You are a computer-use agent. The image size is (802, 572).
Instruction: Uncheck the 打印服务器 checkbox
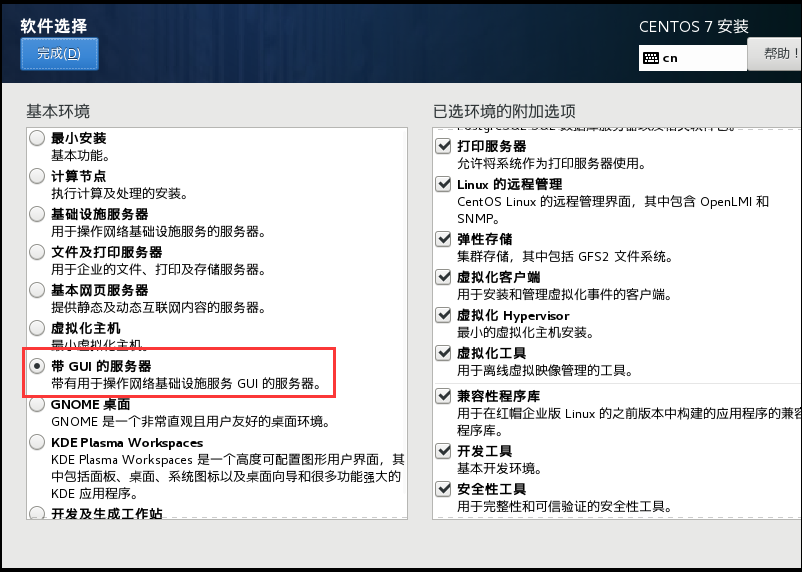(443, 146)
